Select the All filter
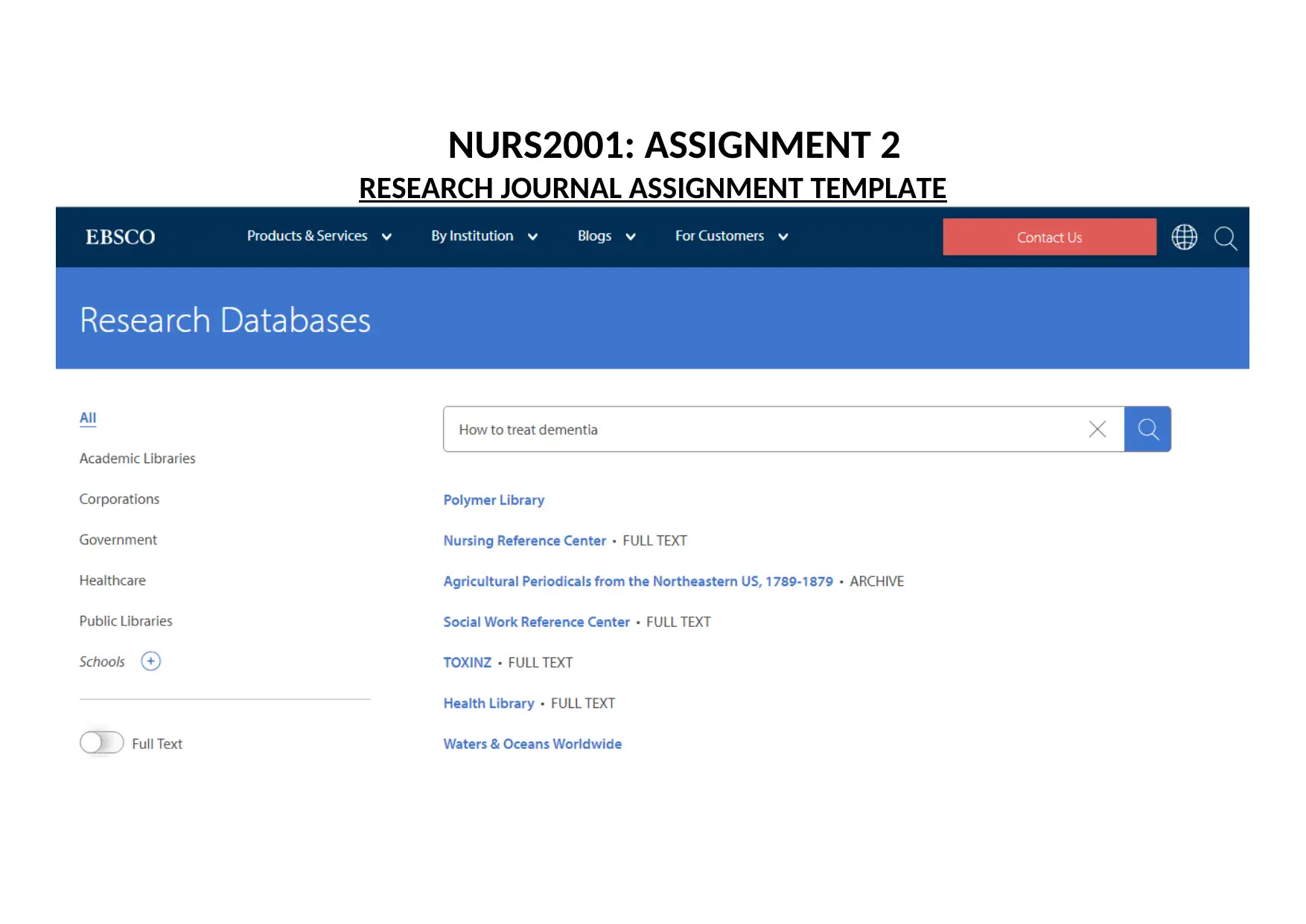1306x924 pixels. point(88,418)
